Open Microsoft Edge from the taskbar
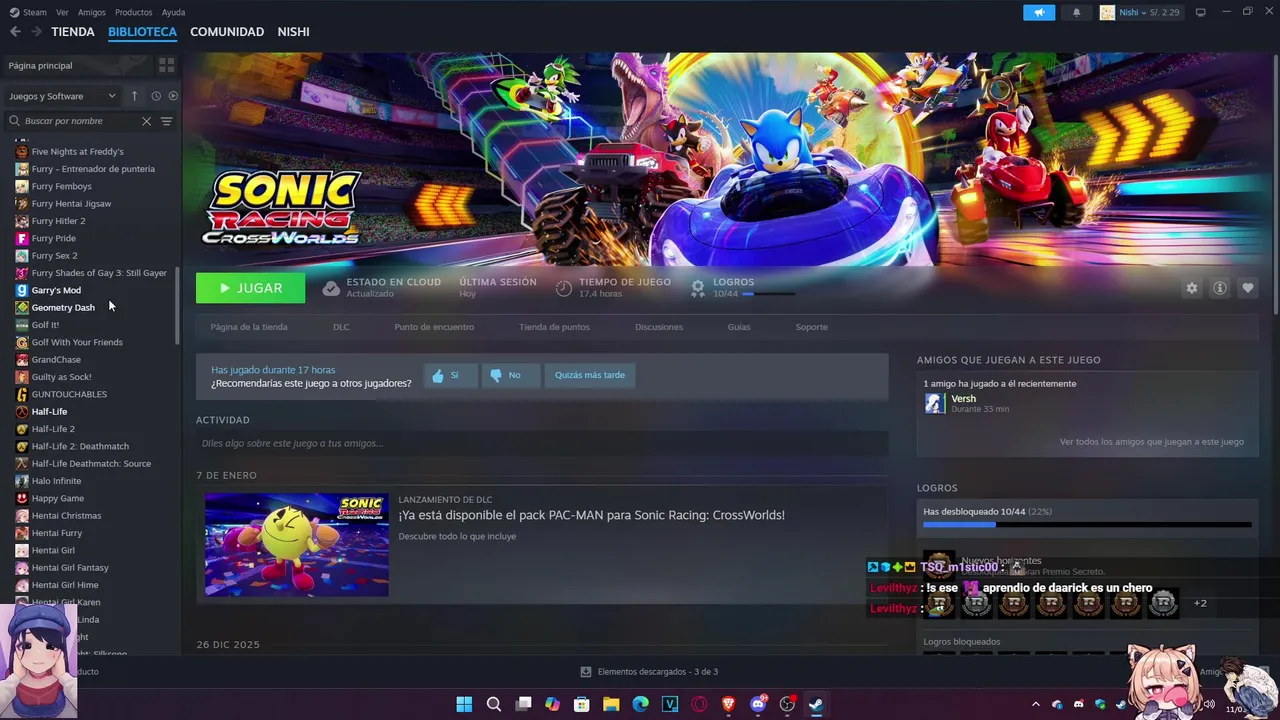1280x720 pixels. tap(640, 704)
